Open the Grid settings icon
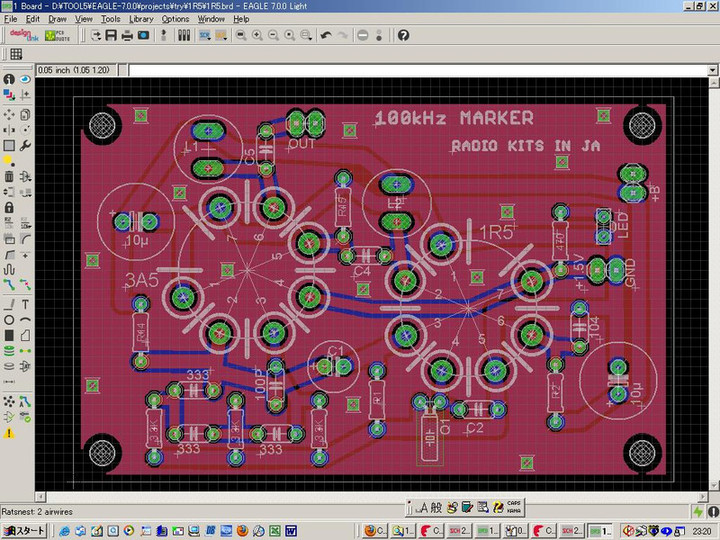The image size is (720, 540). tap(16, 54)
